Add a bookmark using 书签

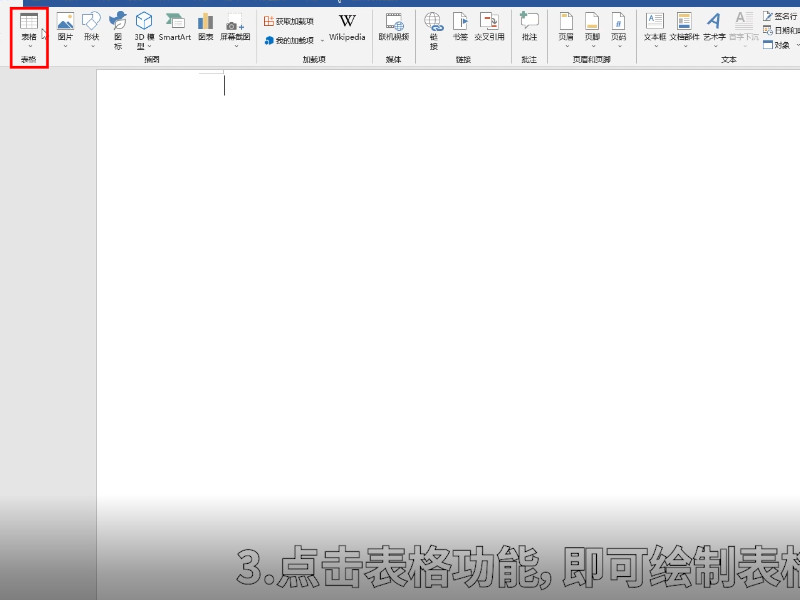[x=460, y=27]
